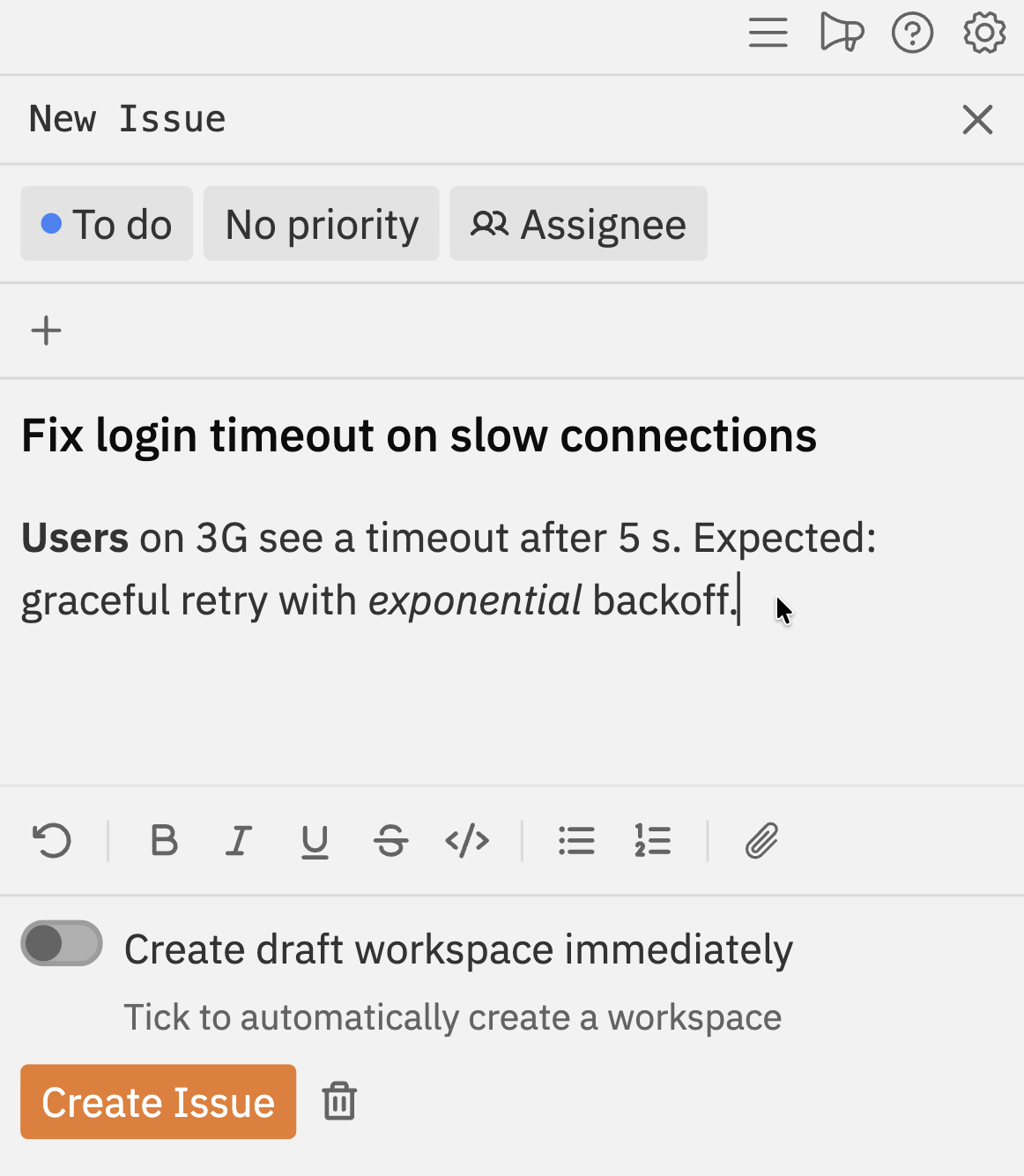
Task: Insert a bulleted list
Action: coord(576,840)
